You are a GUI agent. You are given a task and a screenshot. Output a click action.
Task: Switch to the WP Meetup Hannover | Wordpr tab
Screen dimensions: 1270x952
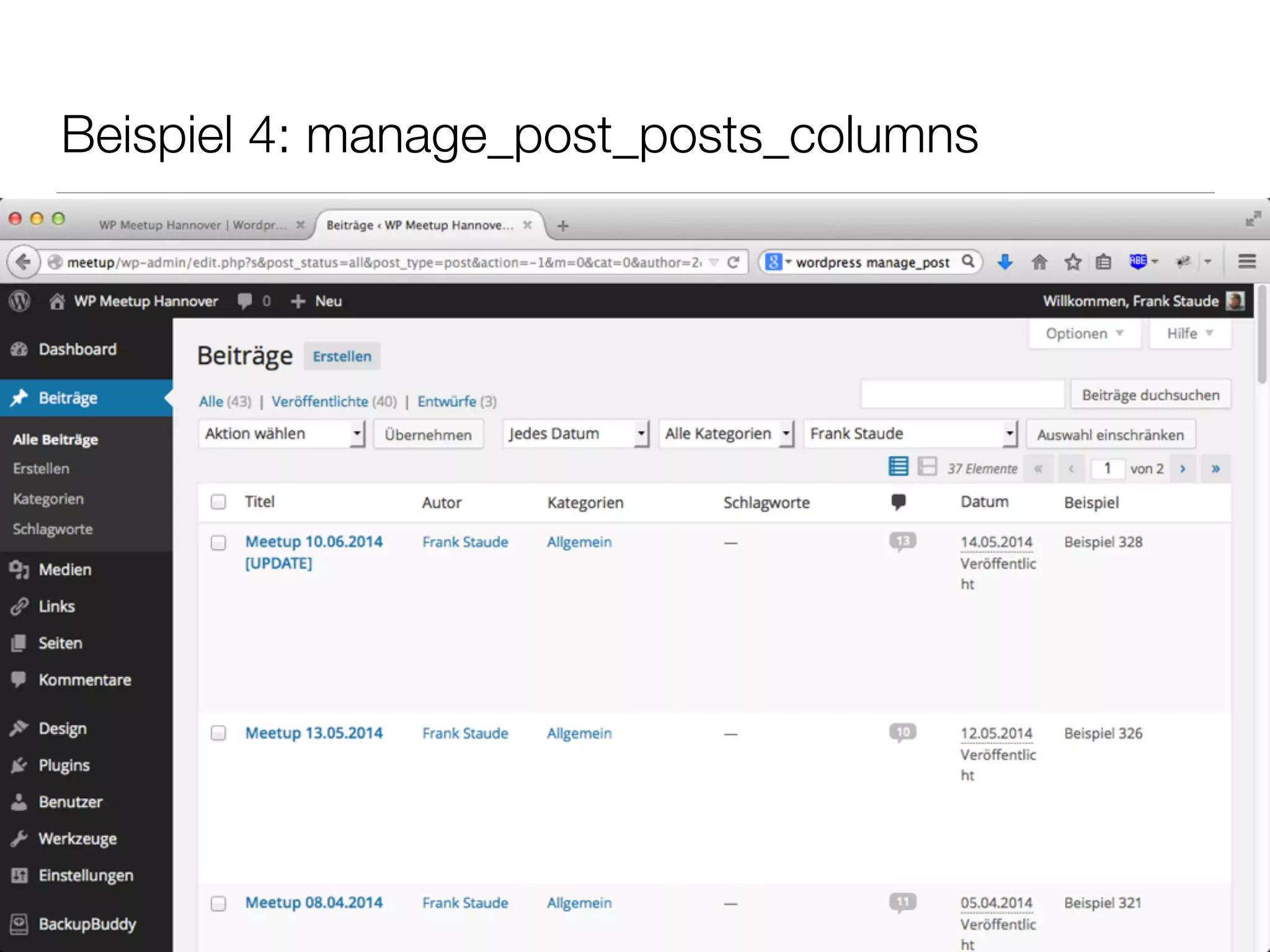(193, 225)
